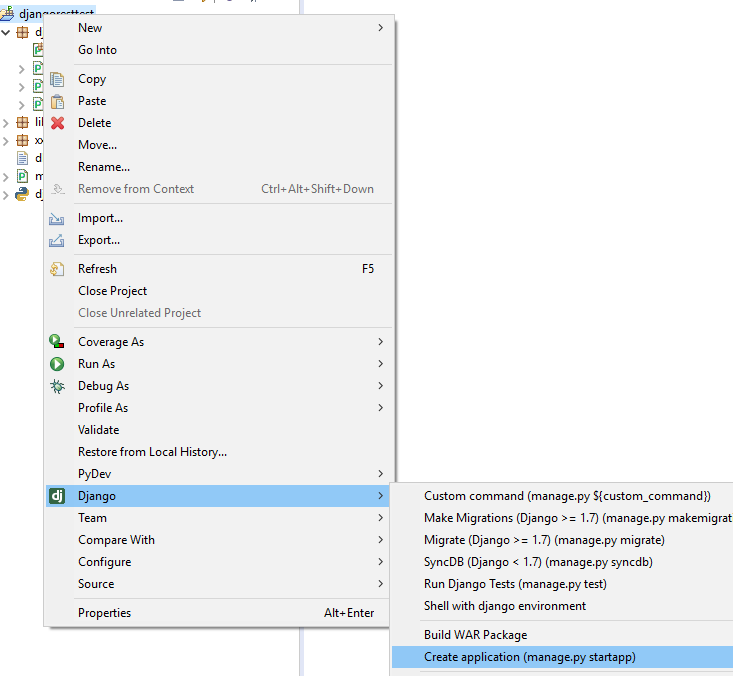This screenshot has width=733, height=676.
Task: Choose Paste from the context menu
Action: coord(218,101)
